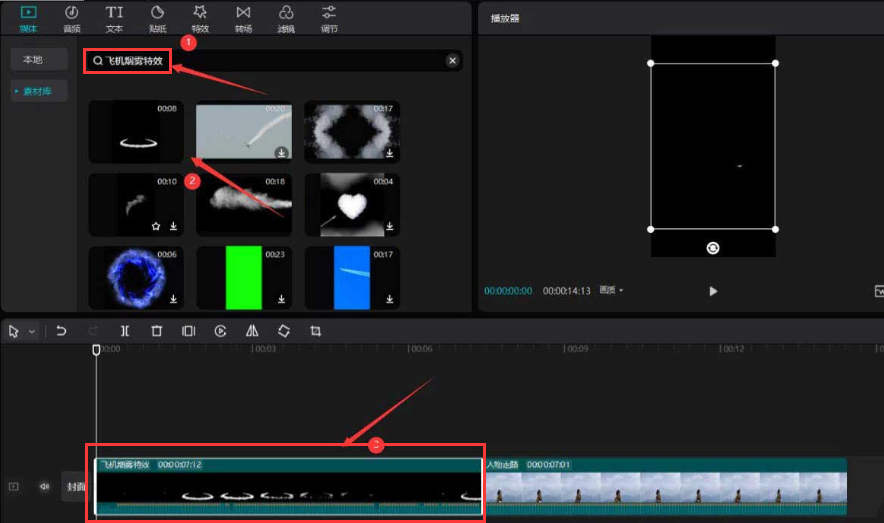
Task: Open the 文本 text tab
Action: coord(114,19)
